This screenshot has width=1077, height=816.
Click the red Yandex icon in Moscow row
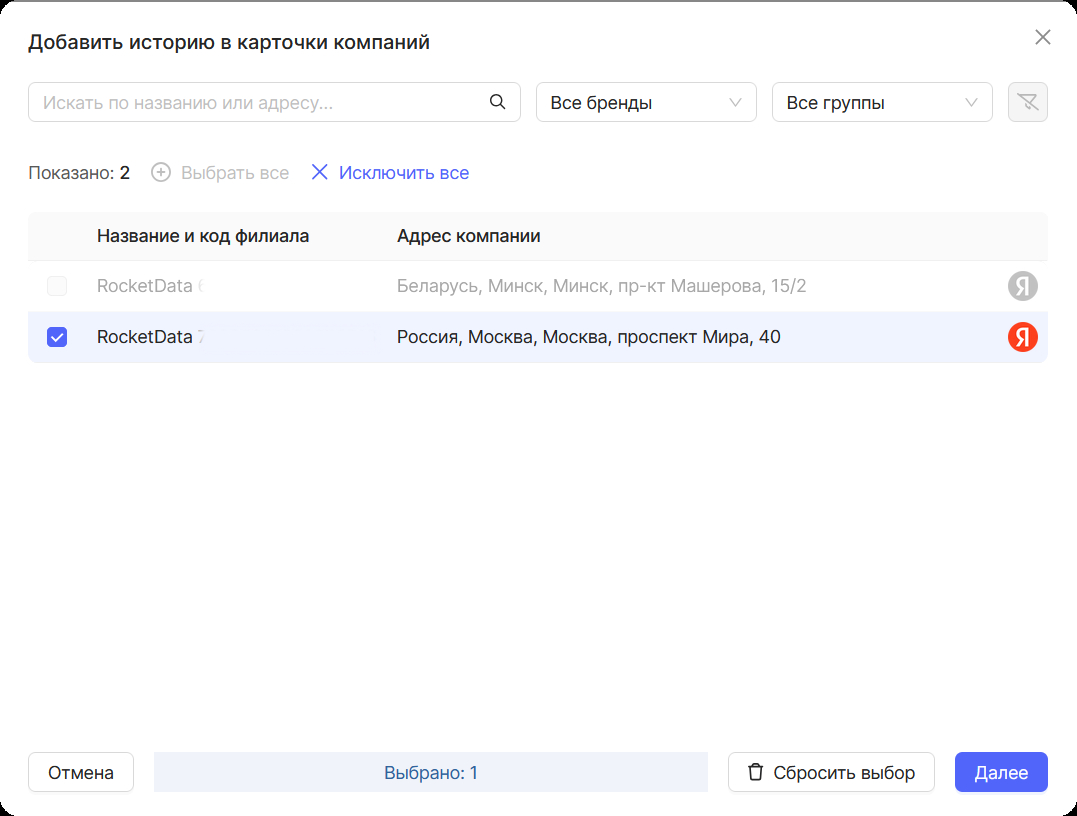point(1022,337)
